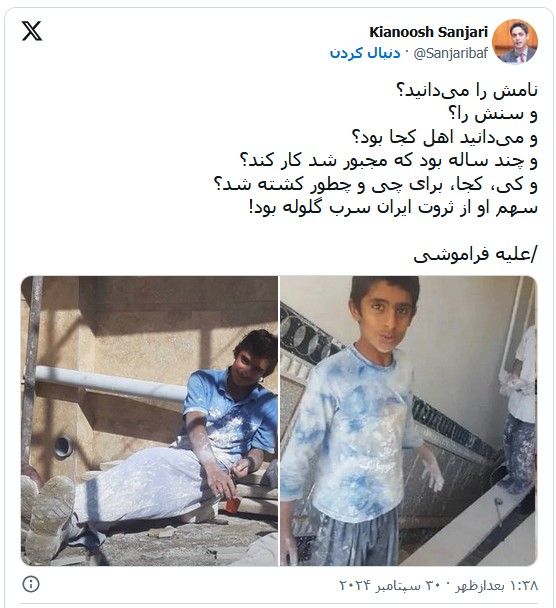Select the line نامش را می‌دانید؟
This screenshot has height=608, width=556.
467,91
